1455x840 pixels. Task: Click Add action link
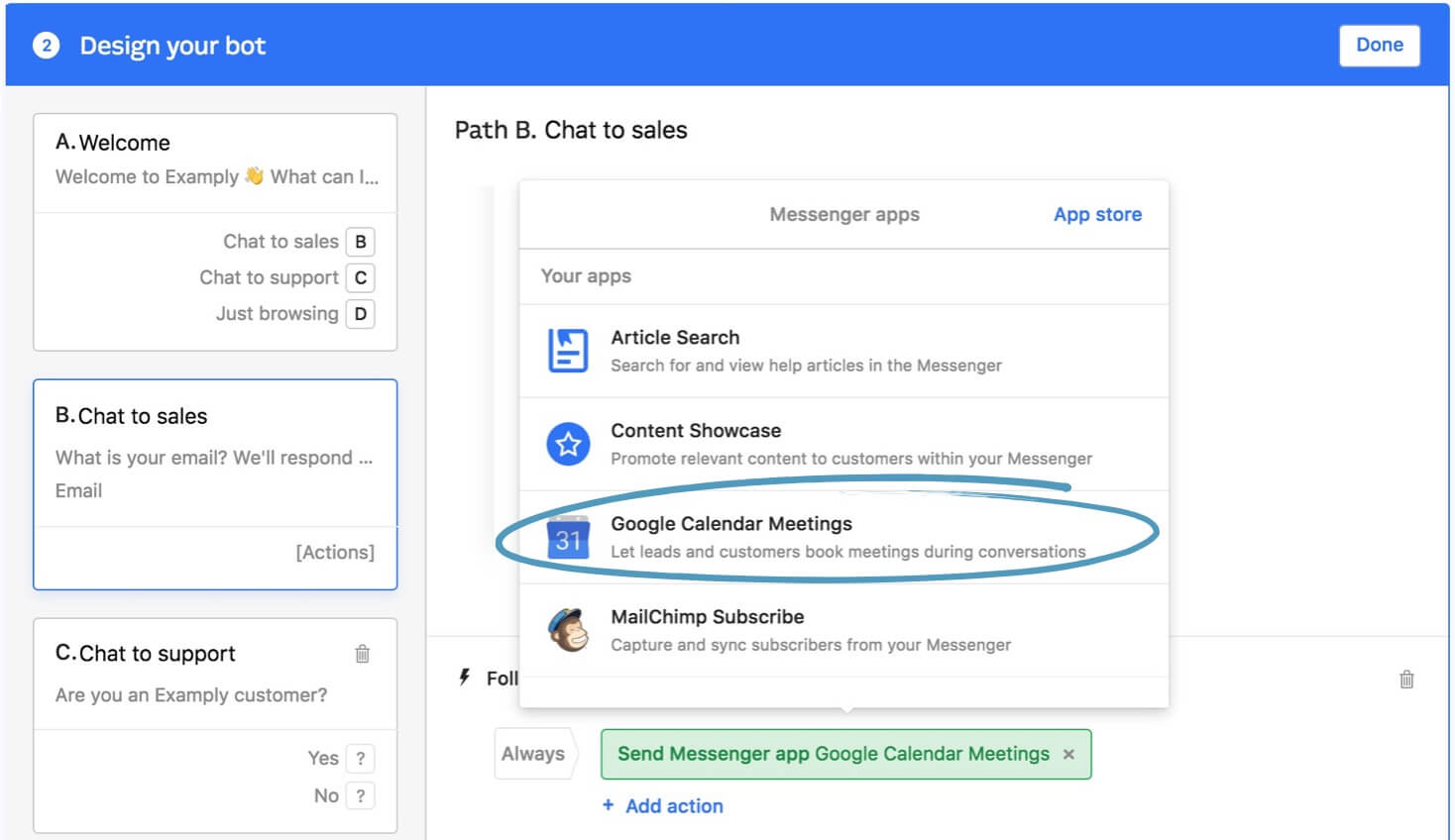click(673, 806)
